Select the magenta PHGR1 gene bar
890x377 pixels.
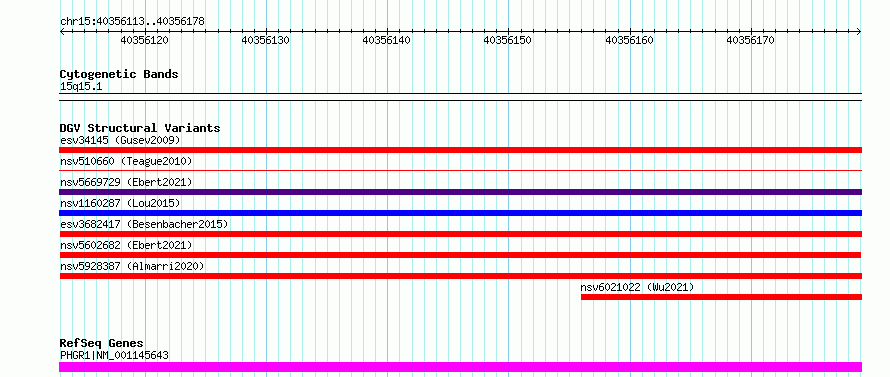pos(460,367)
